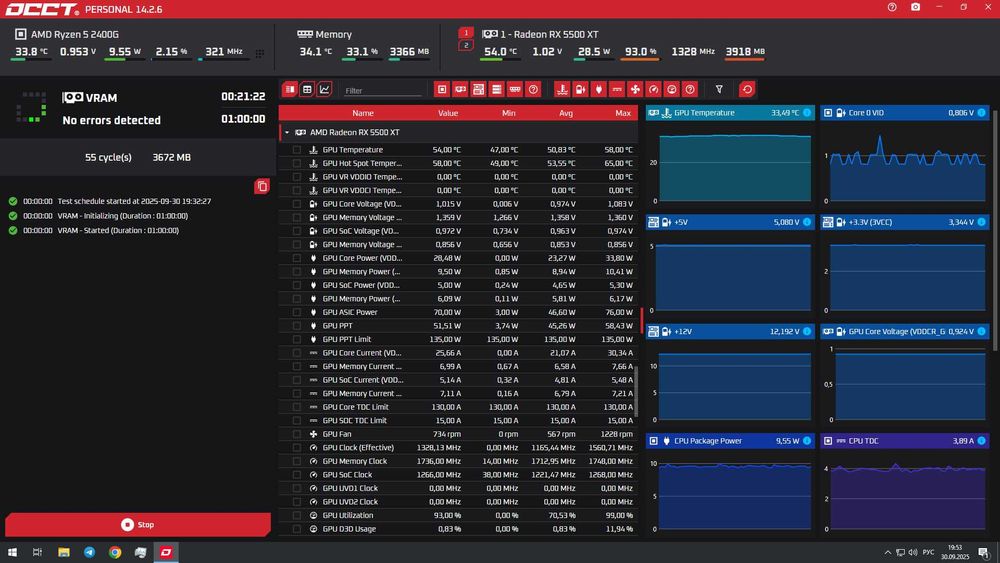1000x563 pixels.
Task: Open the help icon in title bar
Action: 892,7
